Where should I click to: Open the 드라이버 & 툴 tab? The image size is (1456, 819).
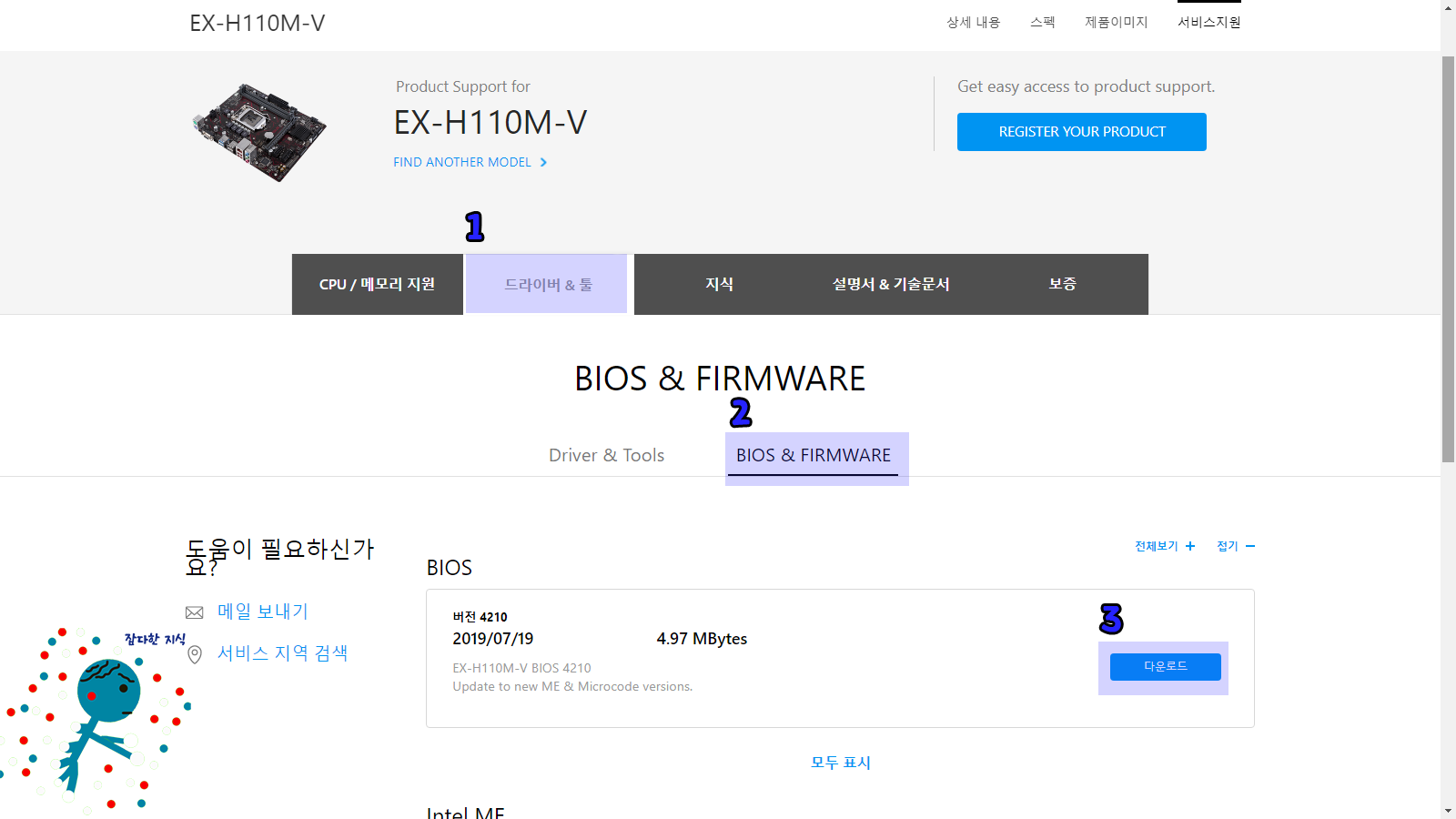[548, 284]
